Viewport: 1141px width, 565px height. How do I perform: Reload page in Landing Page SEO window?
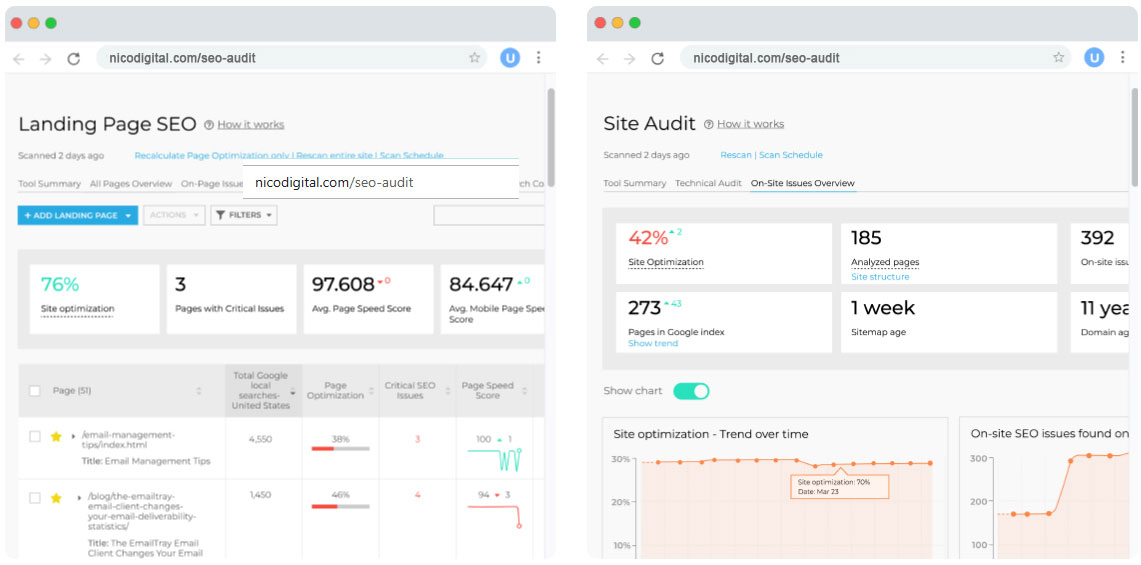(73, 59)
